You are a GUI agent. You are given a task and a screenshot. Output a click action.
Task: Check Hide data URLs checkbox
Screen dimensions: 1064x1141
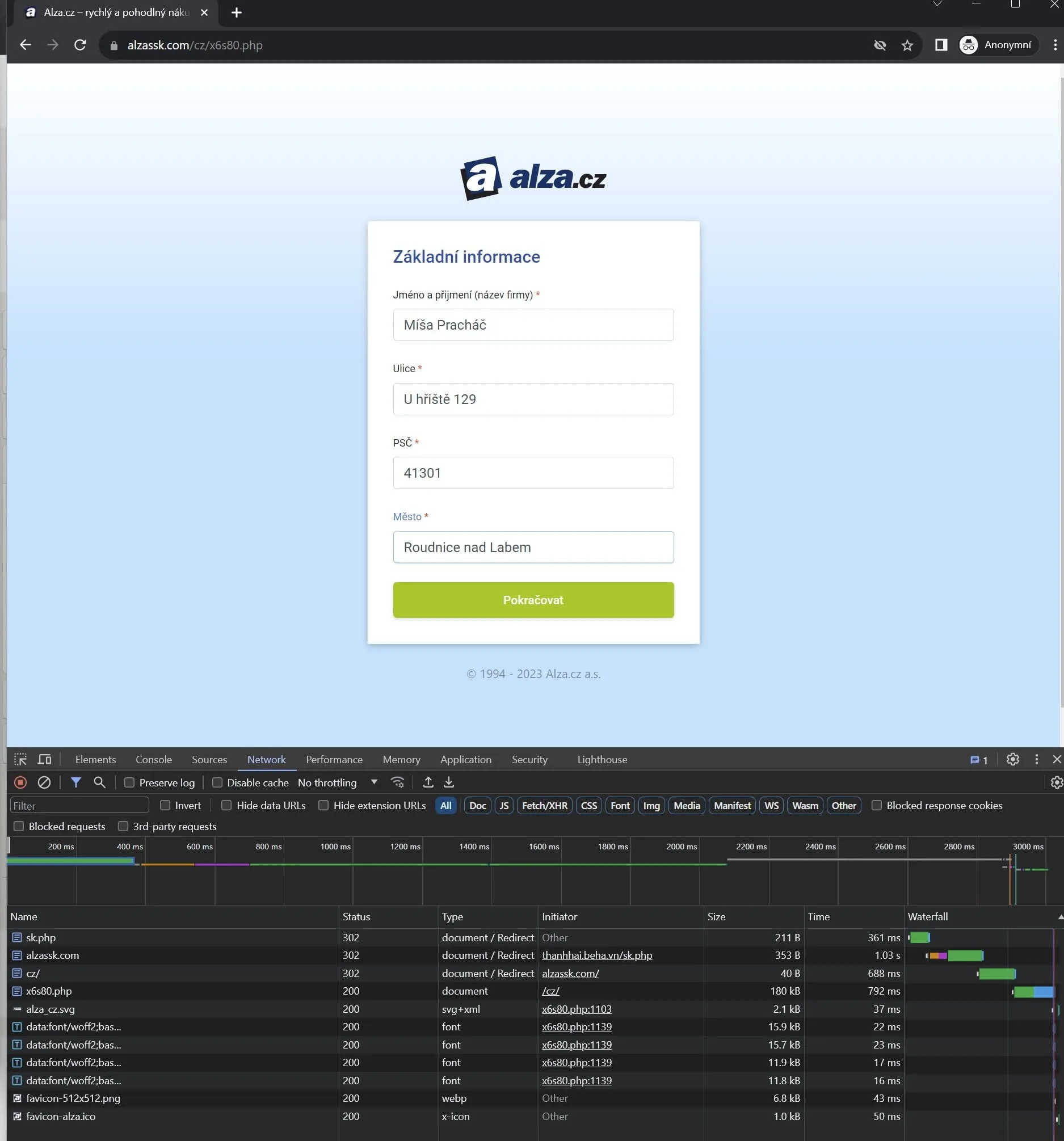[x=226, y=805]
